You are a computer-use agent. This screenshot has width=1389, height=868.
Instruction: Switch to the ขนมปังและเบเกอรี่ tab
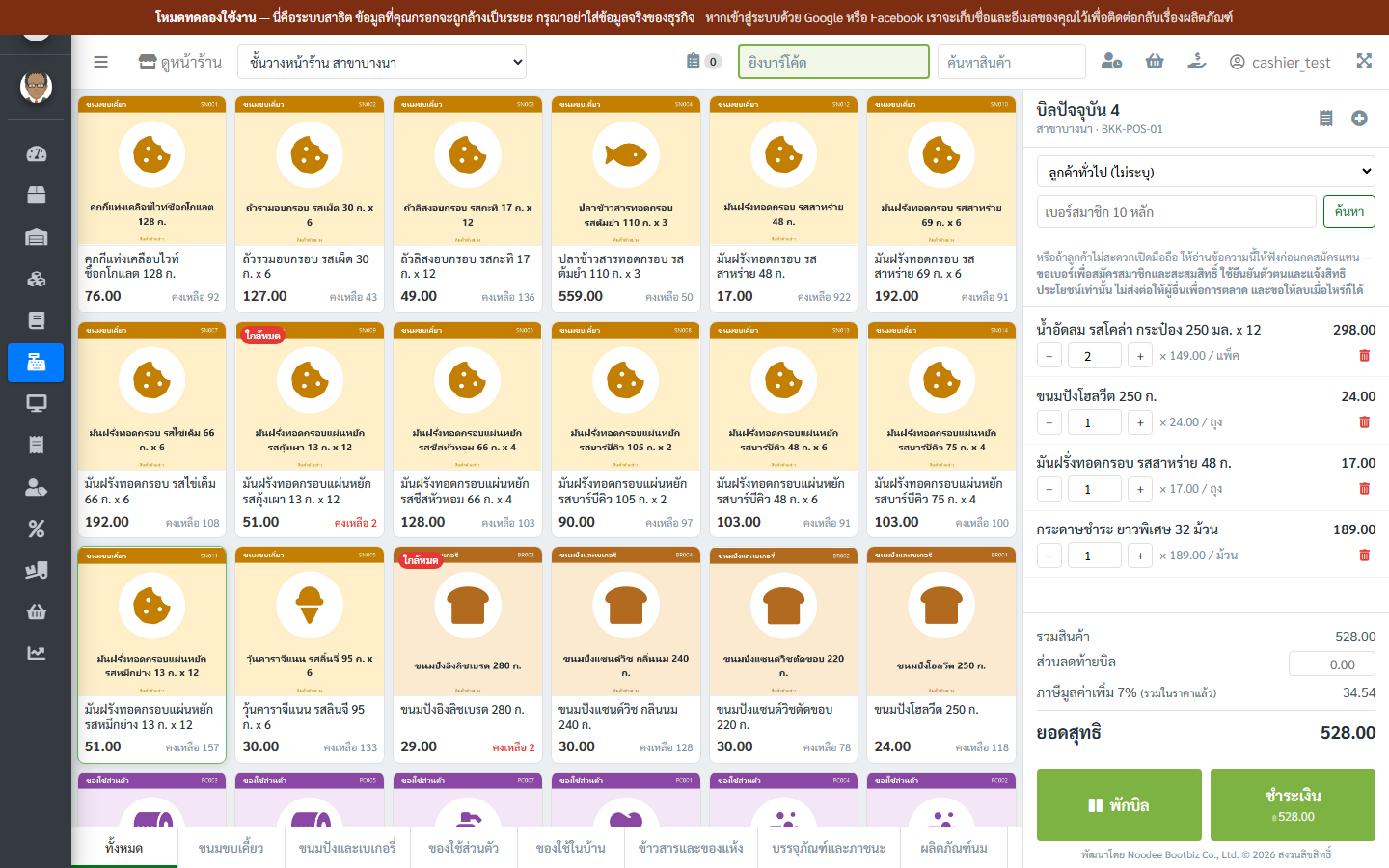click(x=347, y=848)
